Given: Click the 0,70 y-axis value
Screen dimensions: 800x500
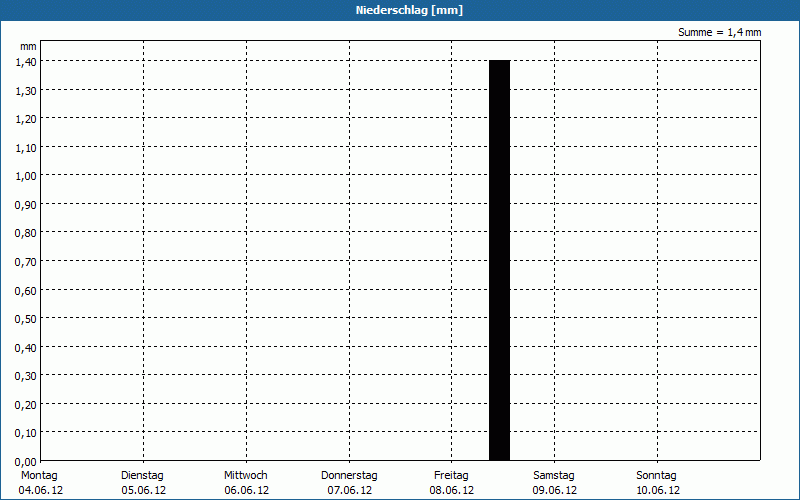Looking at the screenshot, I should click(x=26, y=262).
